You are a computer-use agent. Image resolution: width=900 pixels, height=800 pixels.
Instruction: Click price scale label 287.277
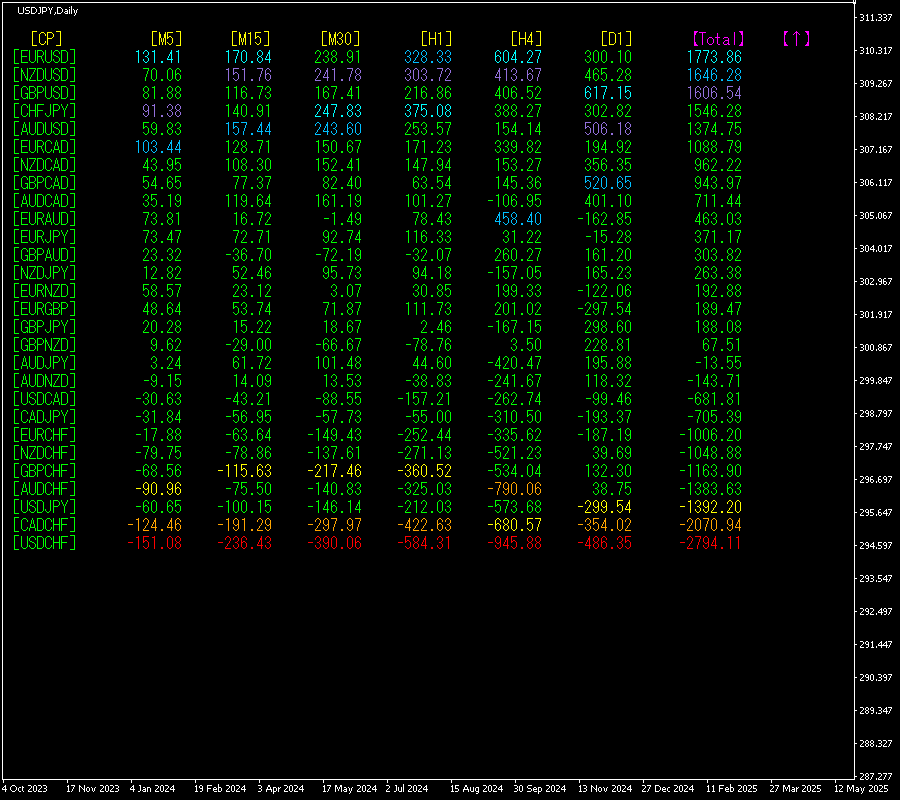[876, 776]
